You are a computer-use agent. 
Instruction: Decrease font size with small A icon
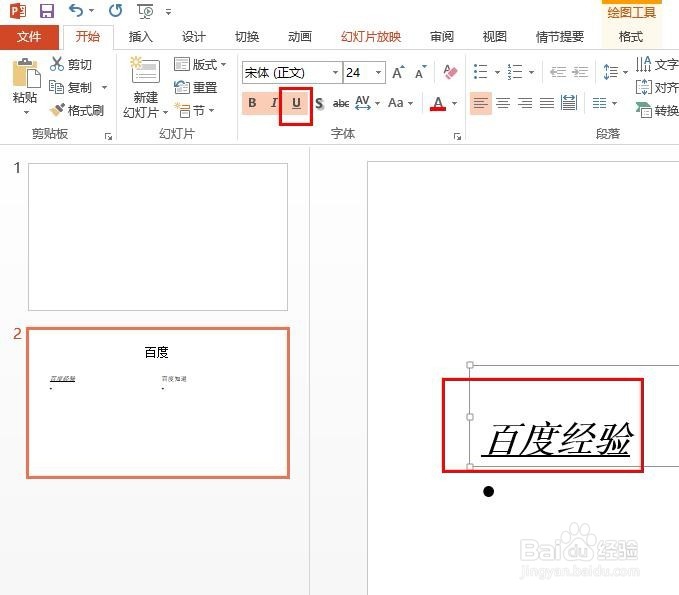click(420, 72)
